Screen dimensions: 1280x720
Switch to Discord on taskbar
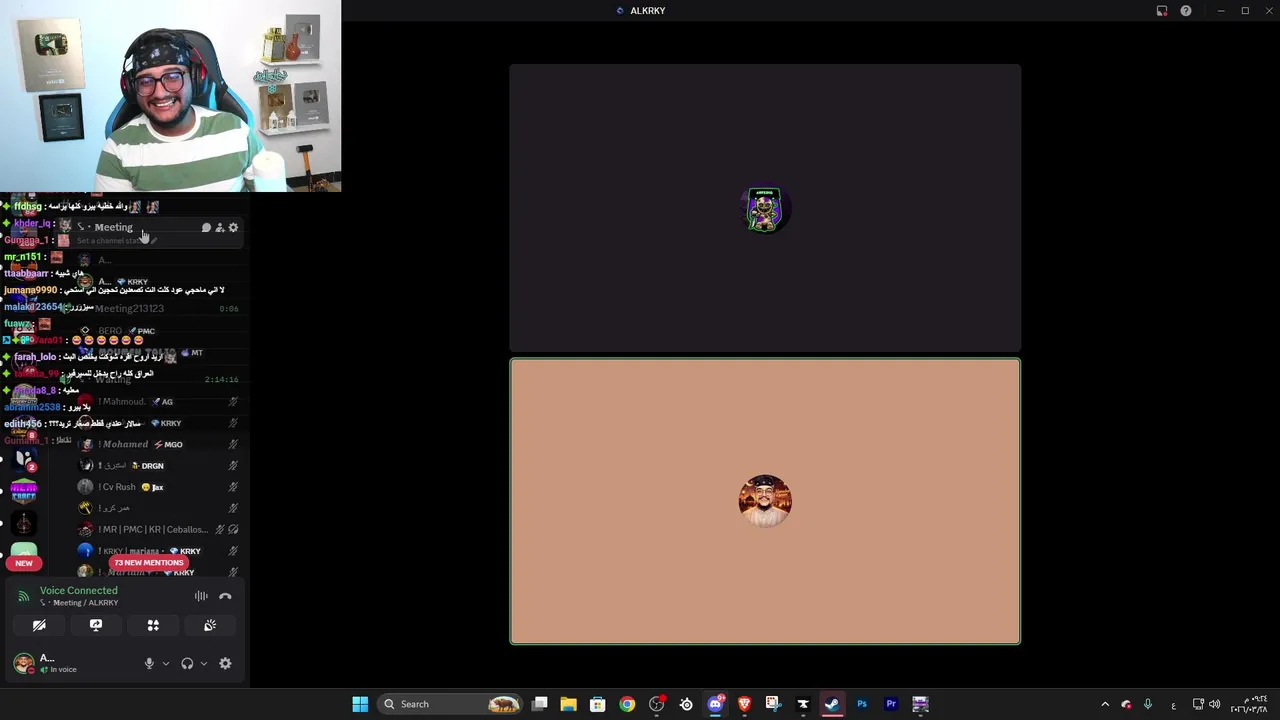pos(715,704)
